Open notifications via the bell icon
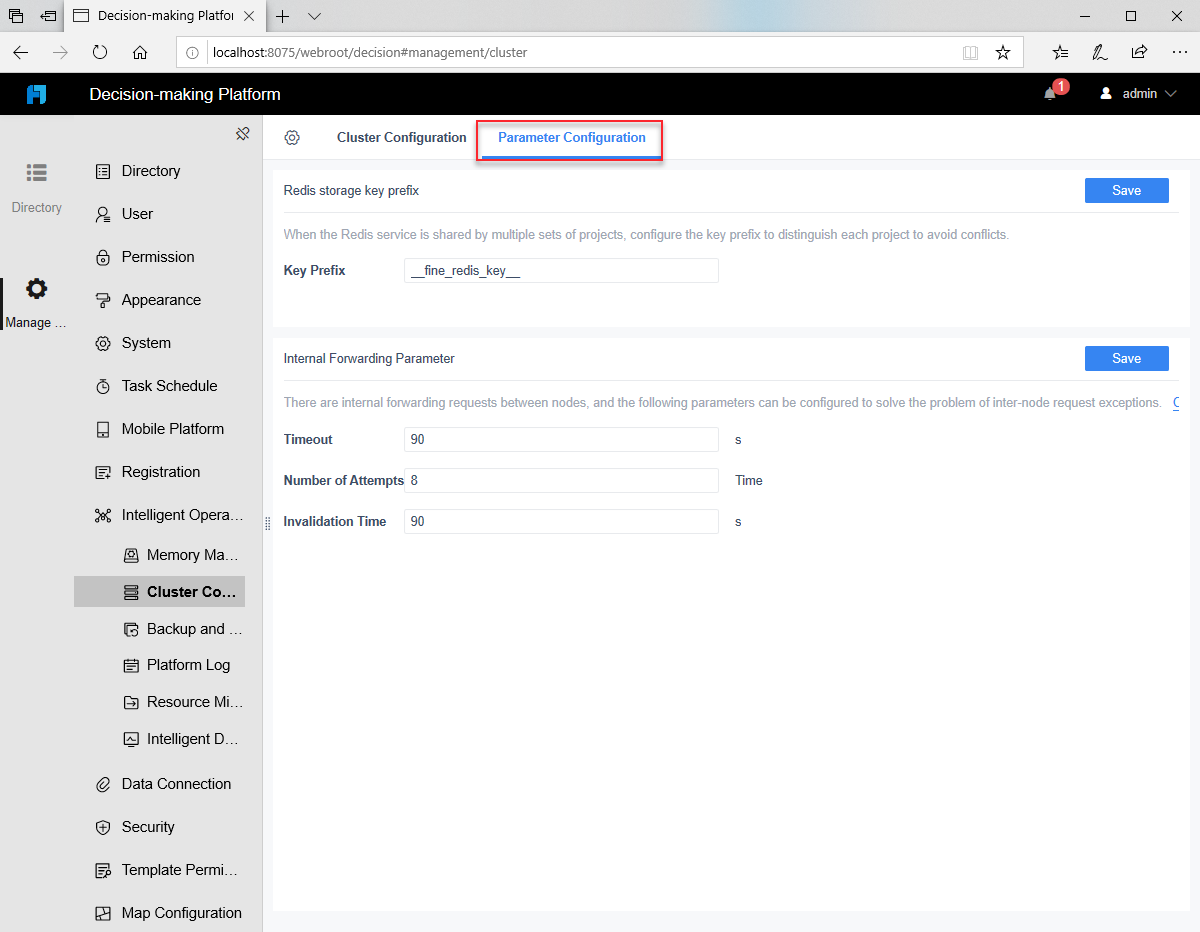1200x932 pixels. (x=1048, y=93)
